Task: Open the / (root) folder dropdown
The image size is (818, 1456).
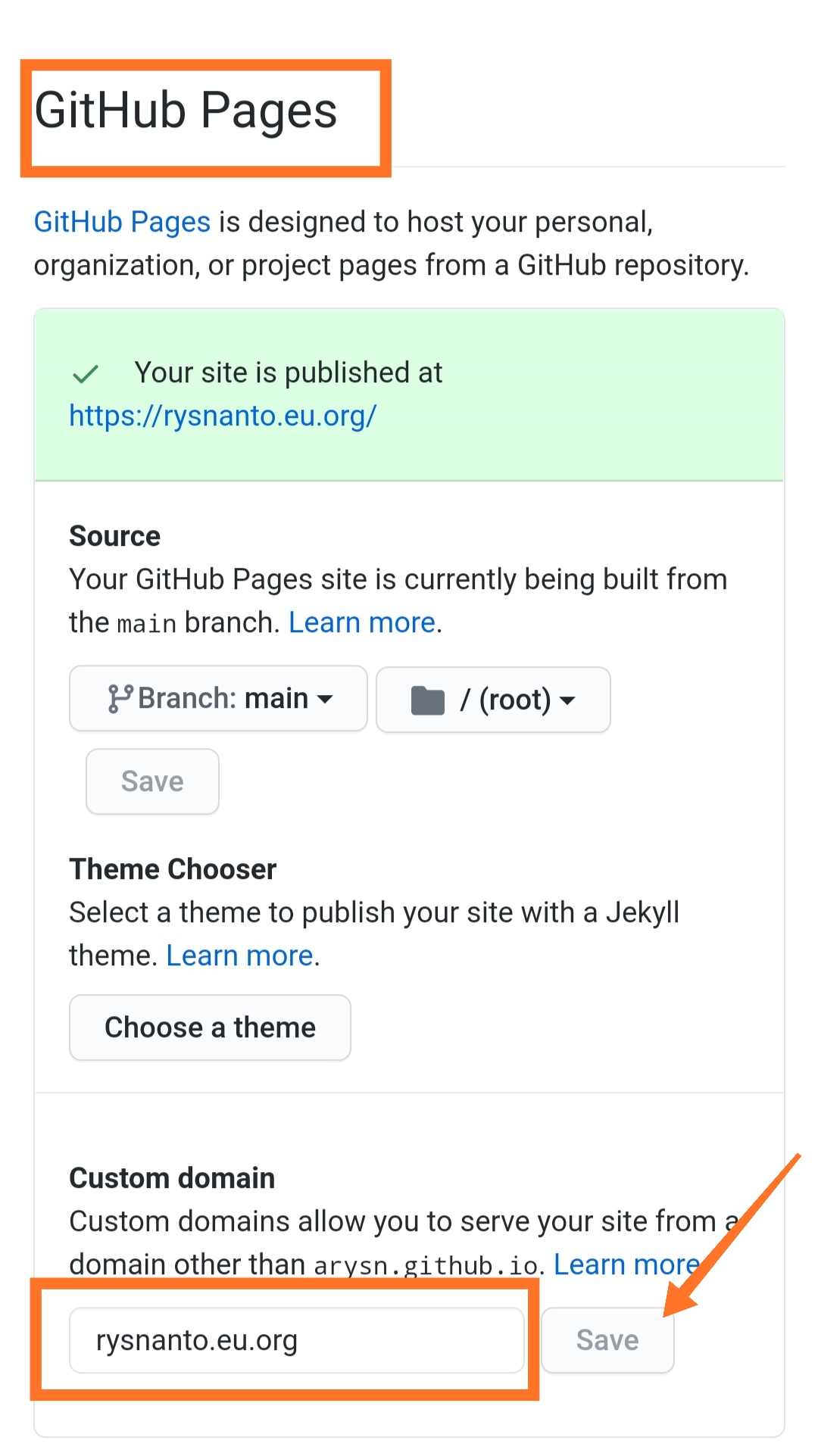Action: pyautogui.click(x=493, y=700)
